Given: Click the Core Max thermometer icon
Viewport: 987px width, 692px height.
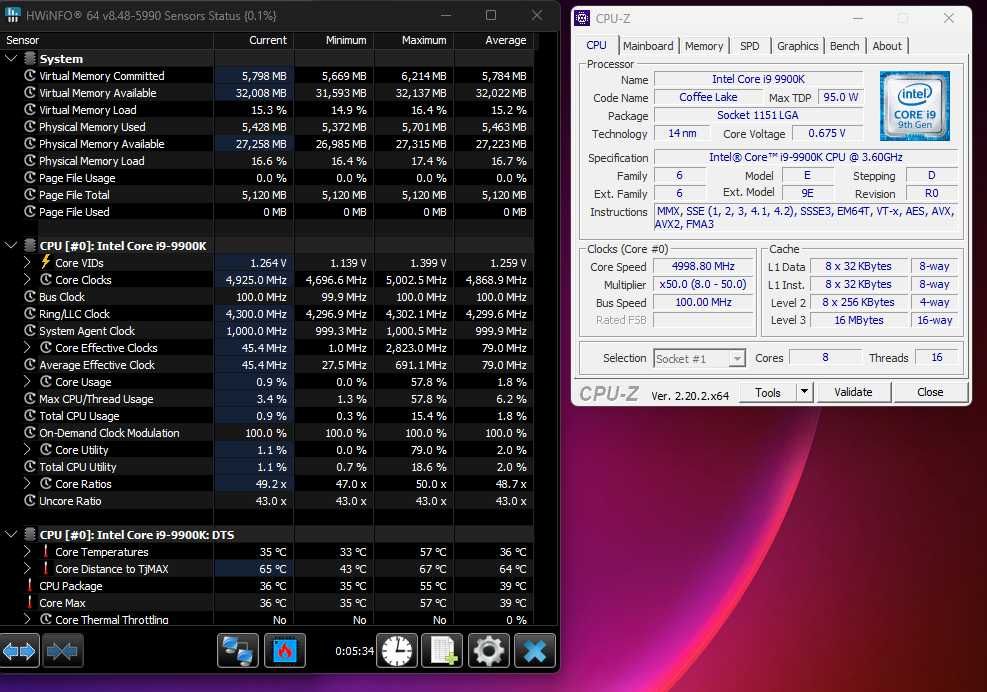Looking at the screenshot, I should click(30, 602).
